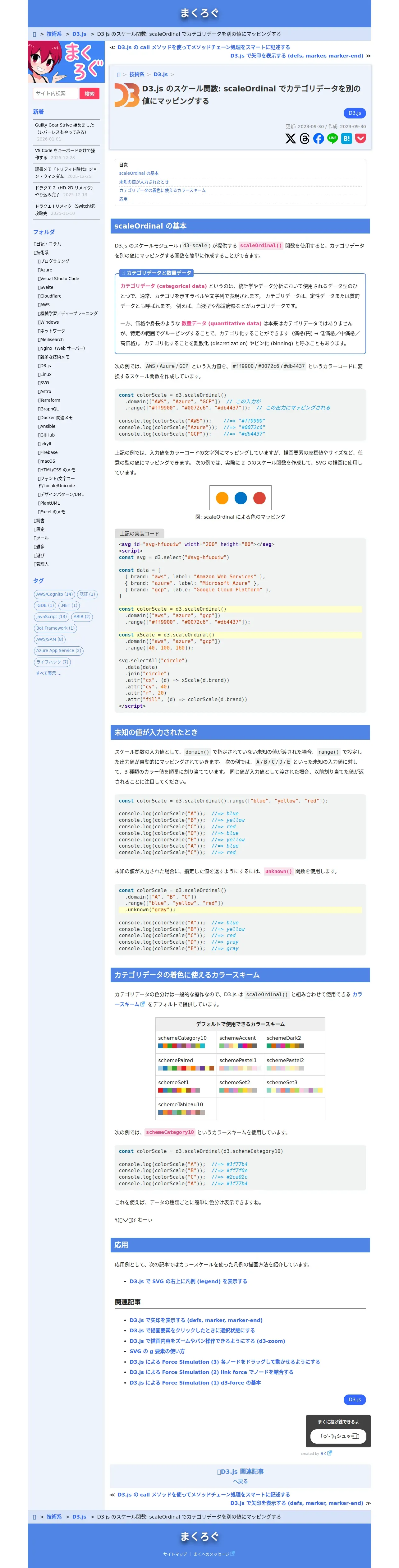
Task: Open the 読書 folder
Action: (39, 520)
